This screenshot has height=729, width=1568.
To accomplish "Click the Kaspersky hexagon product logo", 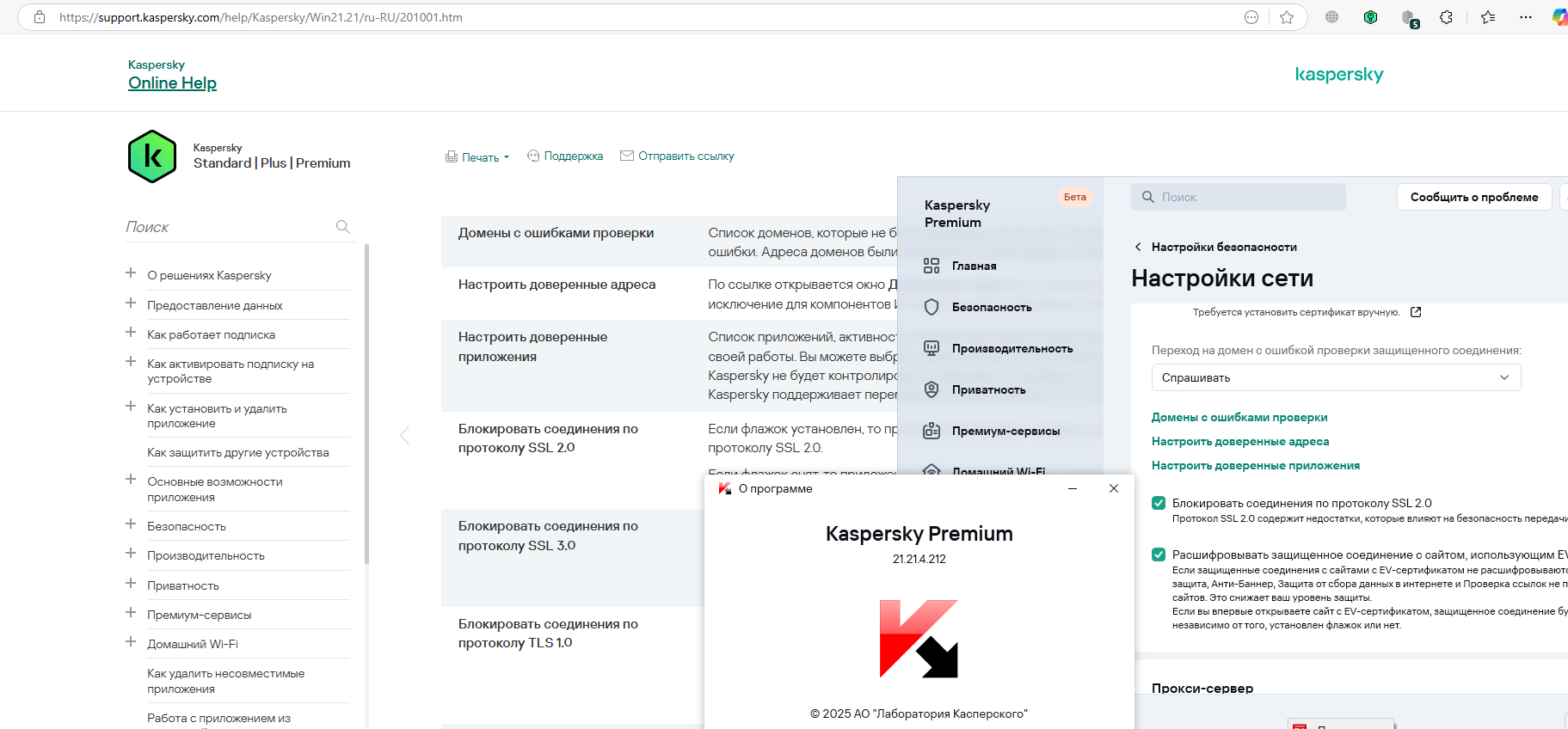I will coord(152,156).
